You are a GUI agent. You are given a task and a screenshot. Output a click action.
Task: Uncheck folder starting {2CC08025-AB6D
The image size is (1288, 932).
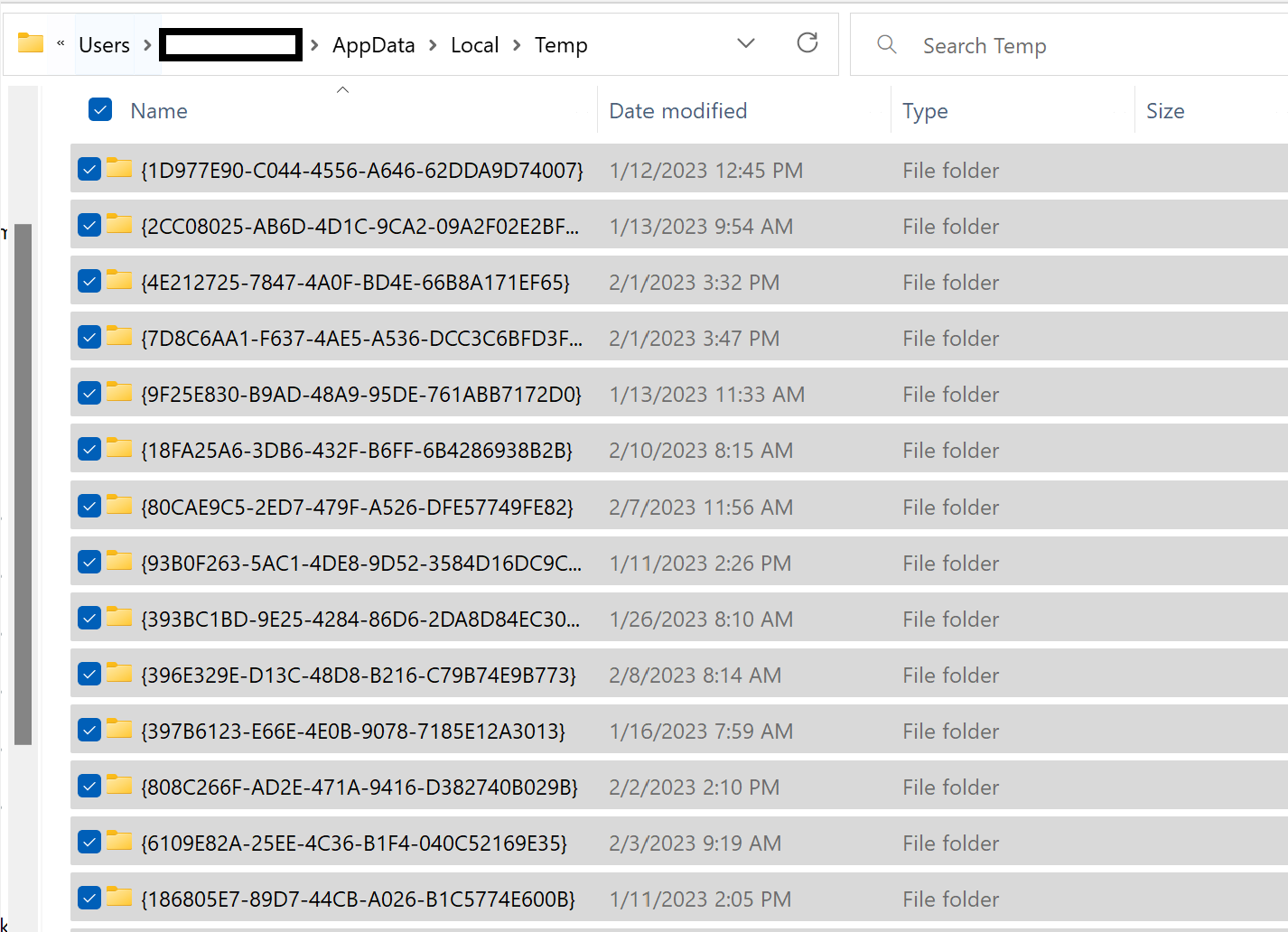click(x=89, y=225)
